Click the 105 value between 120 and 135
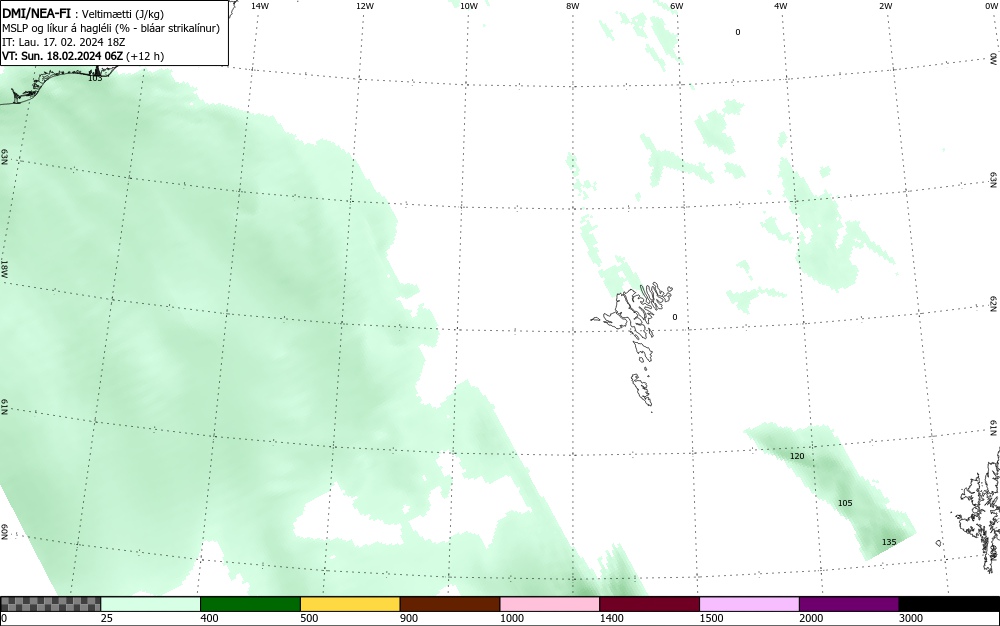The height and width of the screenshot is (626, 1000). tap(845, 503)
